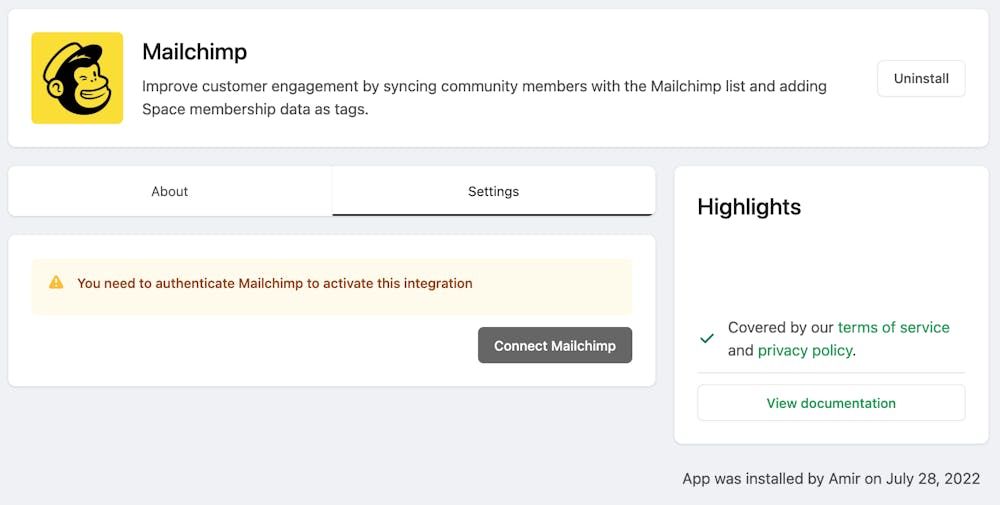Click the Mailchimp monkey logo
The width and height of the screenshot is (1000, 505).
click(77, 78)
